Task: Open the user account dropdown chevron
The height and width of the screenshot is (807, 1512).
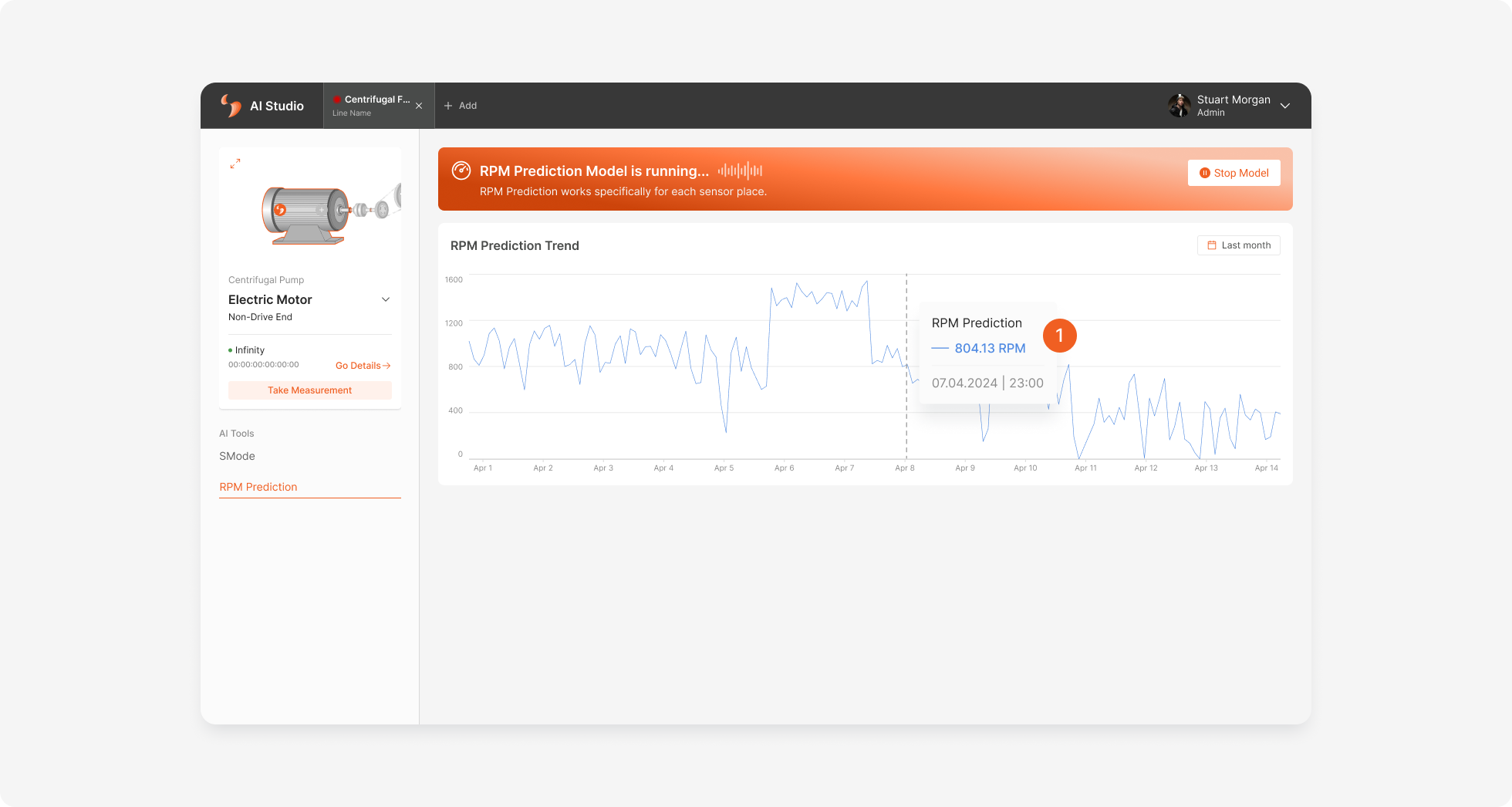Action: pyautogui.click(x=1285, y=106)
